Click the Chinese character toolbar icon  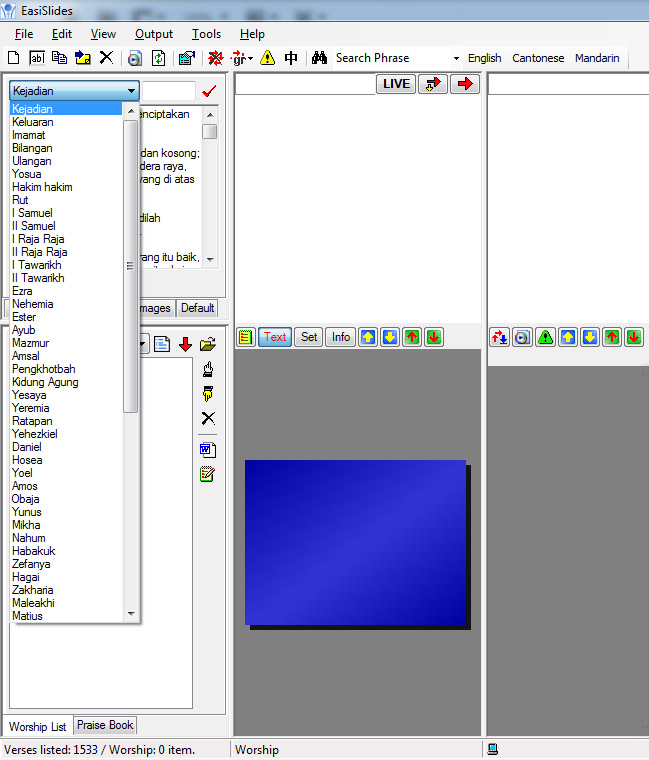coord(291,58)
